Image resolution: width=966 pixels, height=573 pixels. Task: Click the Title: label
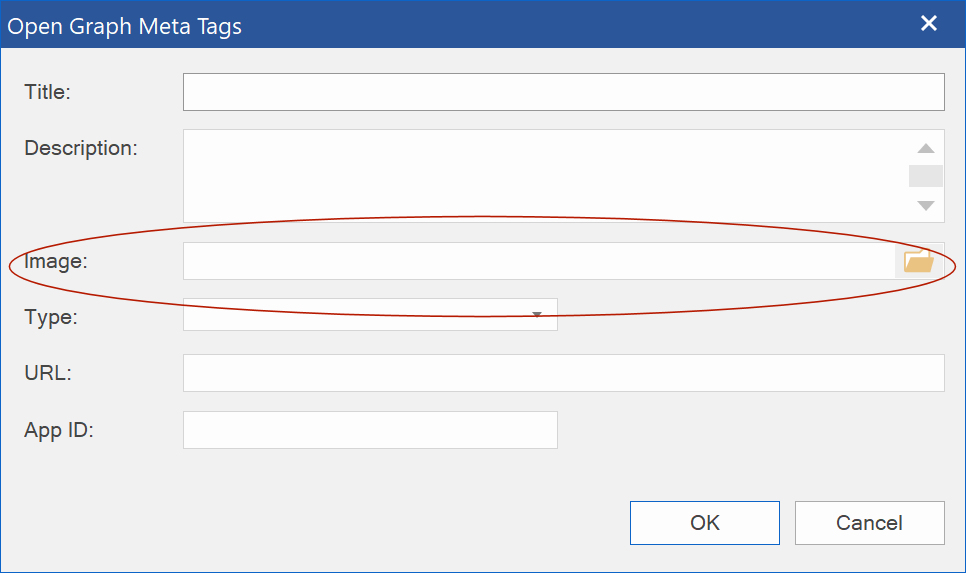47,92
